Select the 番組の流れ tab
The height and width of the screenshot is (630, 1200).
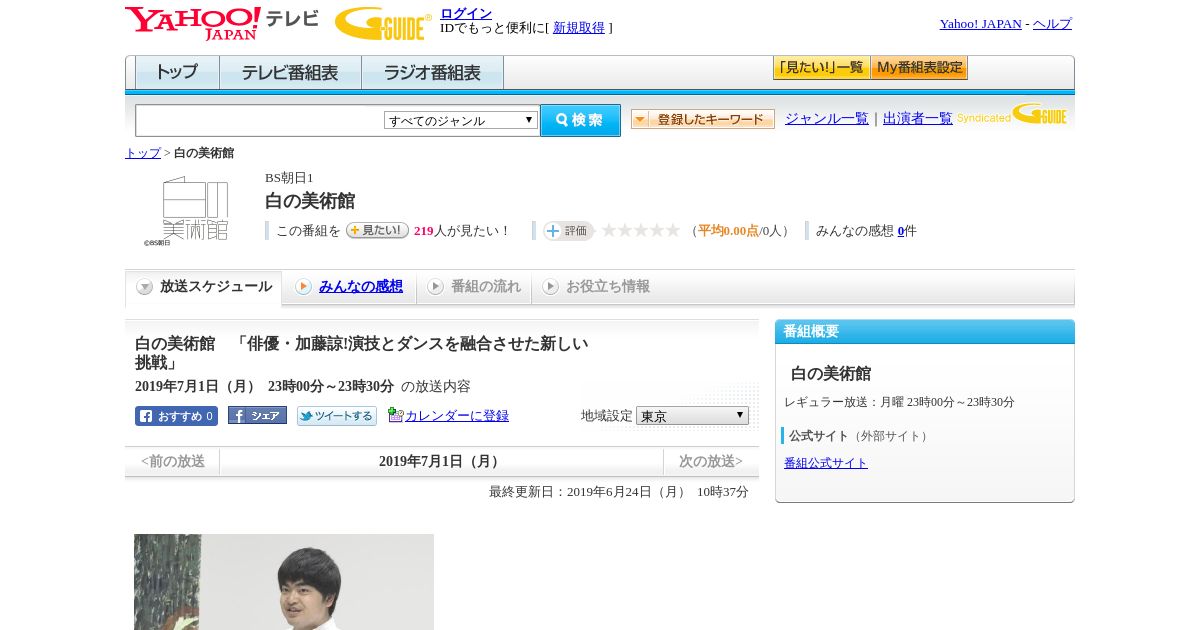click(x=474, y=287)
